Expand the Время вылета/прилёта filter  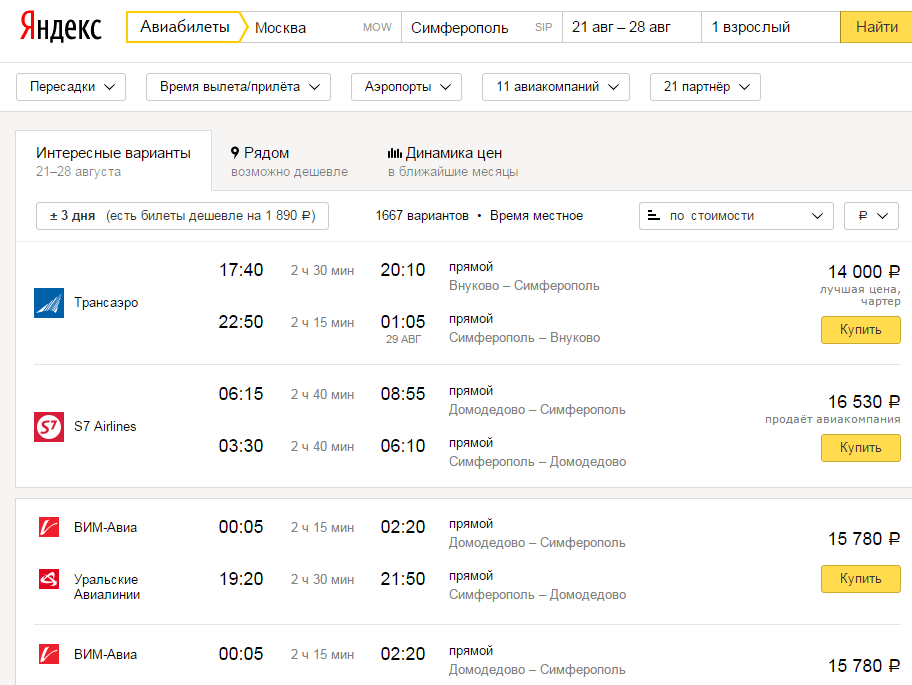click(238, 87)
